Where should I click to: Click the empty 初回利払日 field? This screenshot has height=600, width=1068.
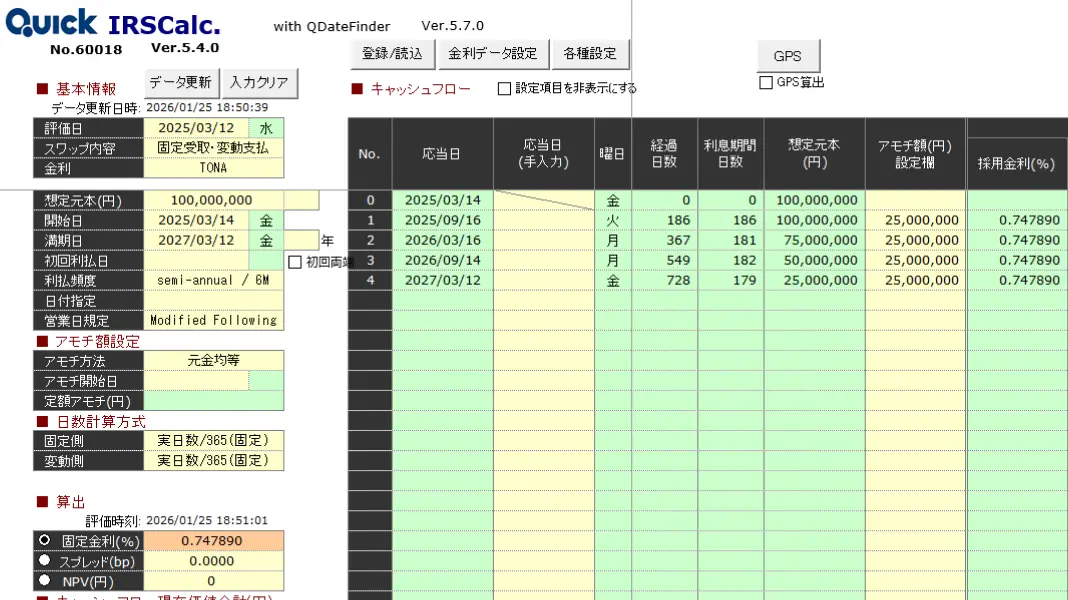pos(196,260)
